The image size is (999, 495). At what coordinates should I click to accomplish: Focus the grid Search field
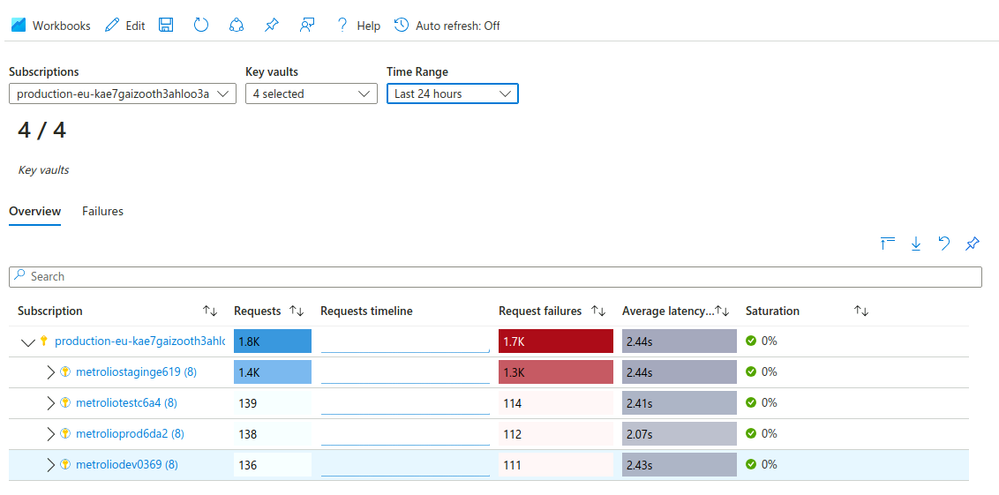point(496,276)
